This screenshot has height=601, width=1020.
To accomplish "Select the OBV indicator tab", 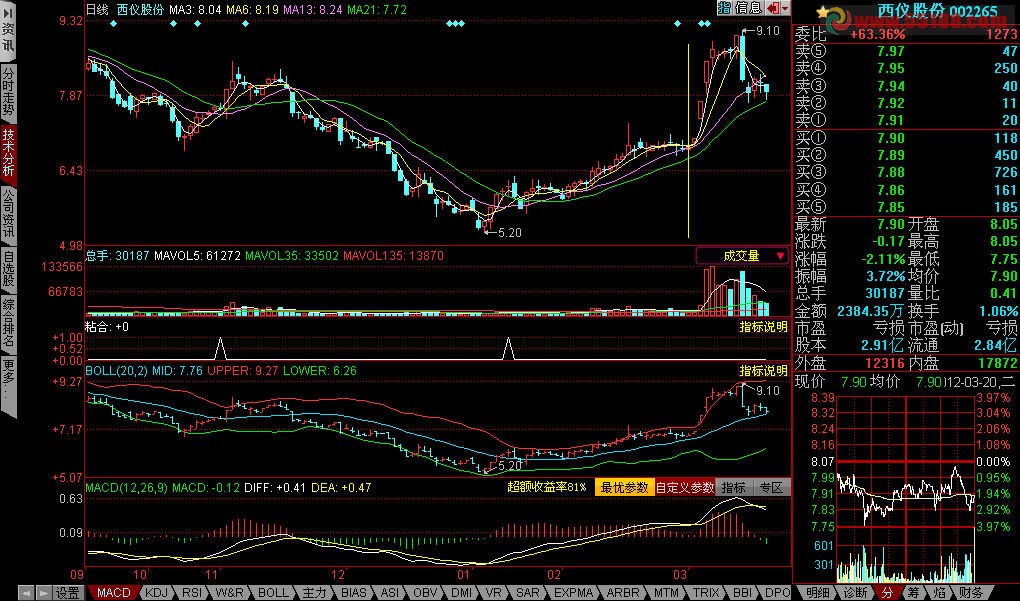I will 425,593.
